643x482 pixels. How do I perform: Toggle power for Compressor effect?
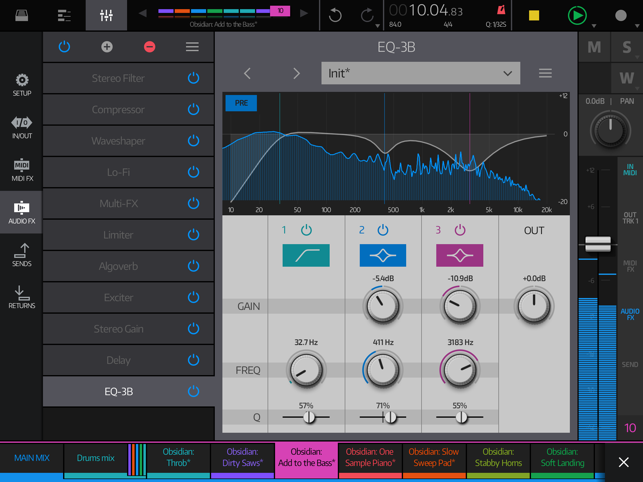click(x=193, y=109)
